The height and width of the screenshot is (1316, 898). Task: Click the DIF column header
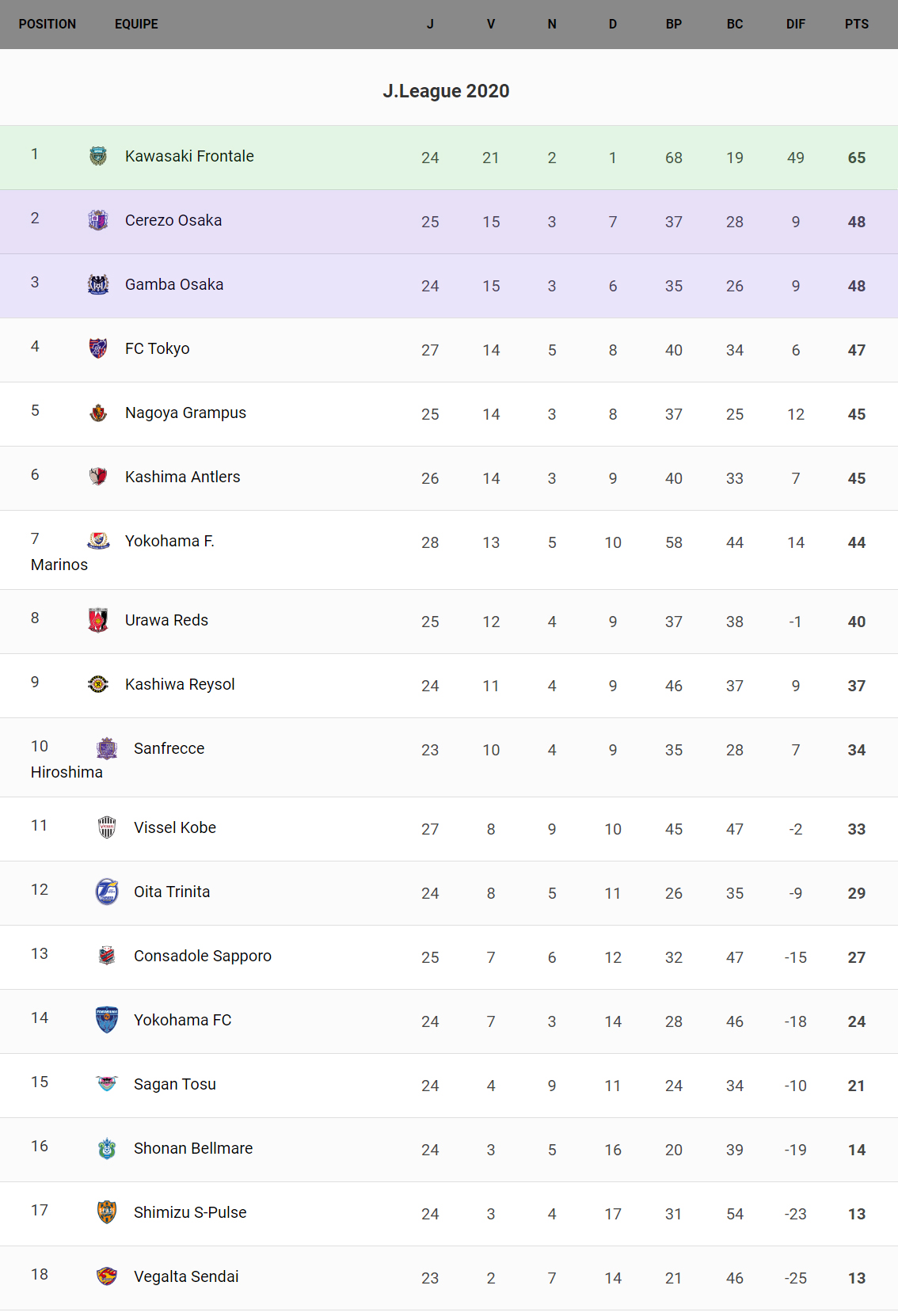click(795, 24)
